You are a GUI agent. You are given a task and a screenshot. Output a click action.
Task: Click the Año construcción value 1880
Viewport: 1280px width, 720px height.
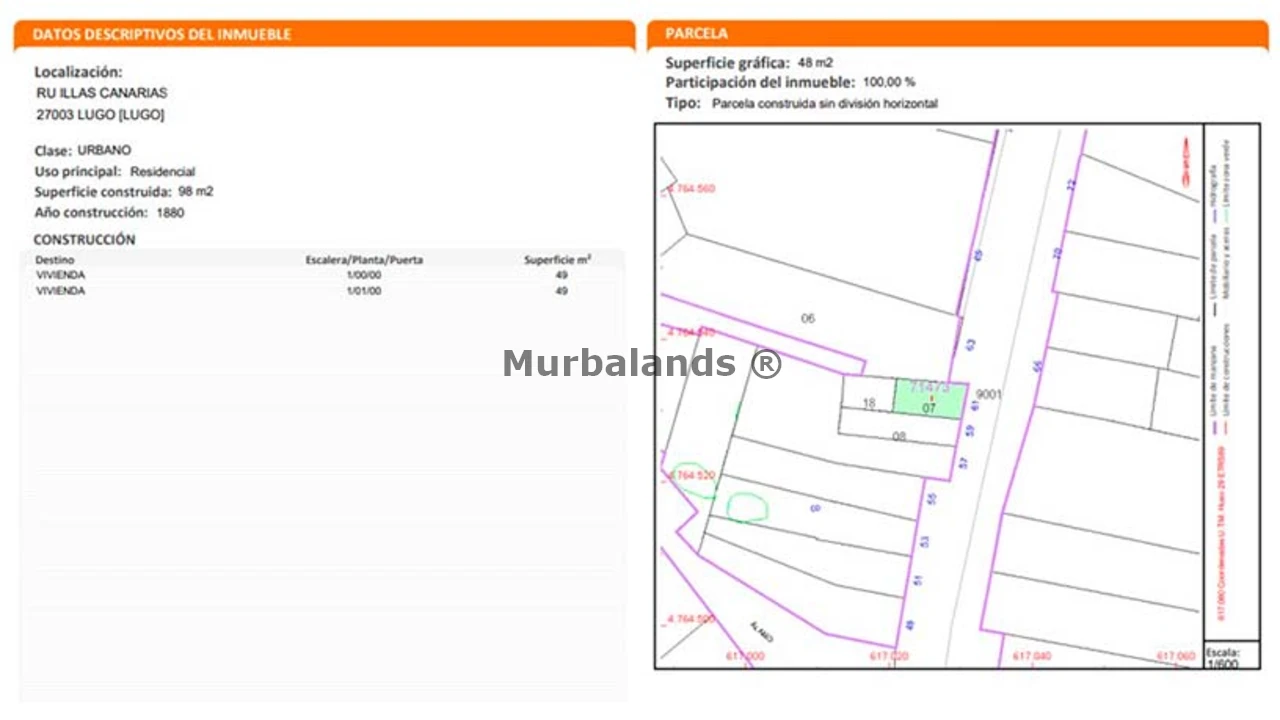tap(170, 212)
